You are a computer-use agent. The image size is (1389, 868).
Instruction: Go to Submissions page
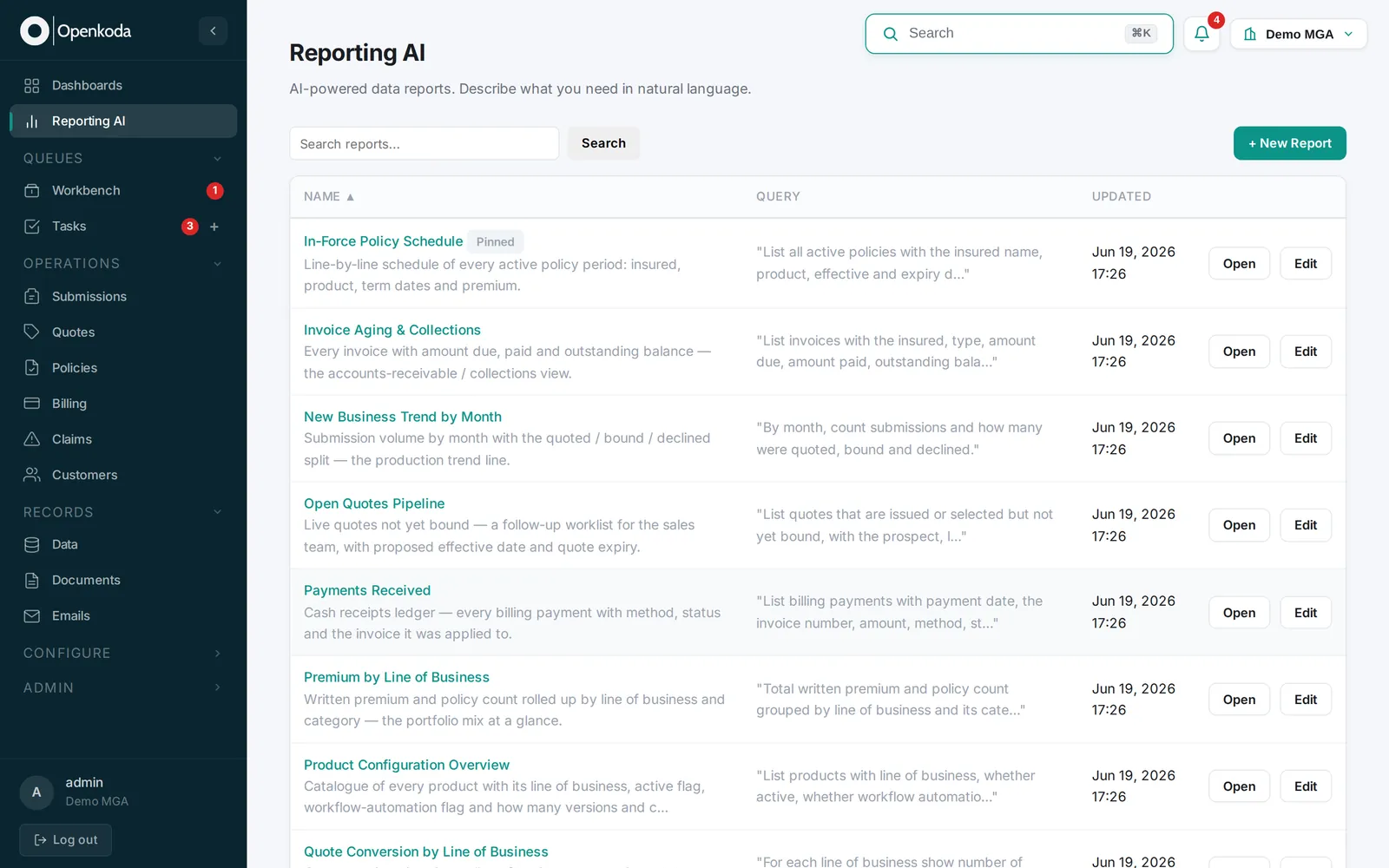tap(123, 296)
